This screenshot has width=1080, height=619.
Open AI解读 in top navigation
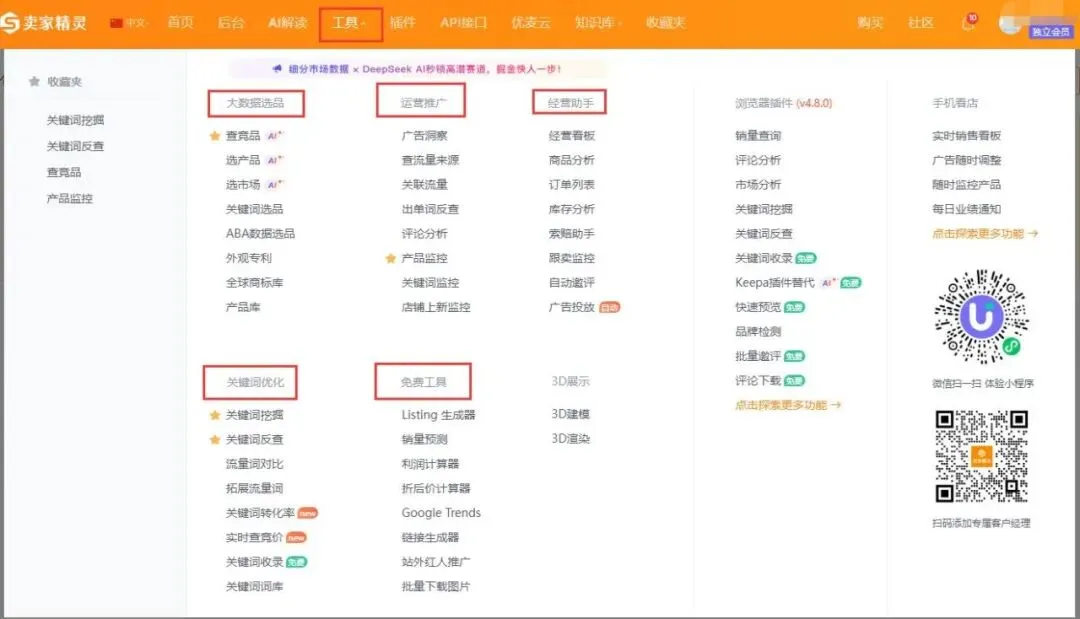click(287, 23)
